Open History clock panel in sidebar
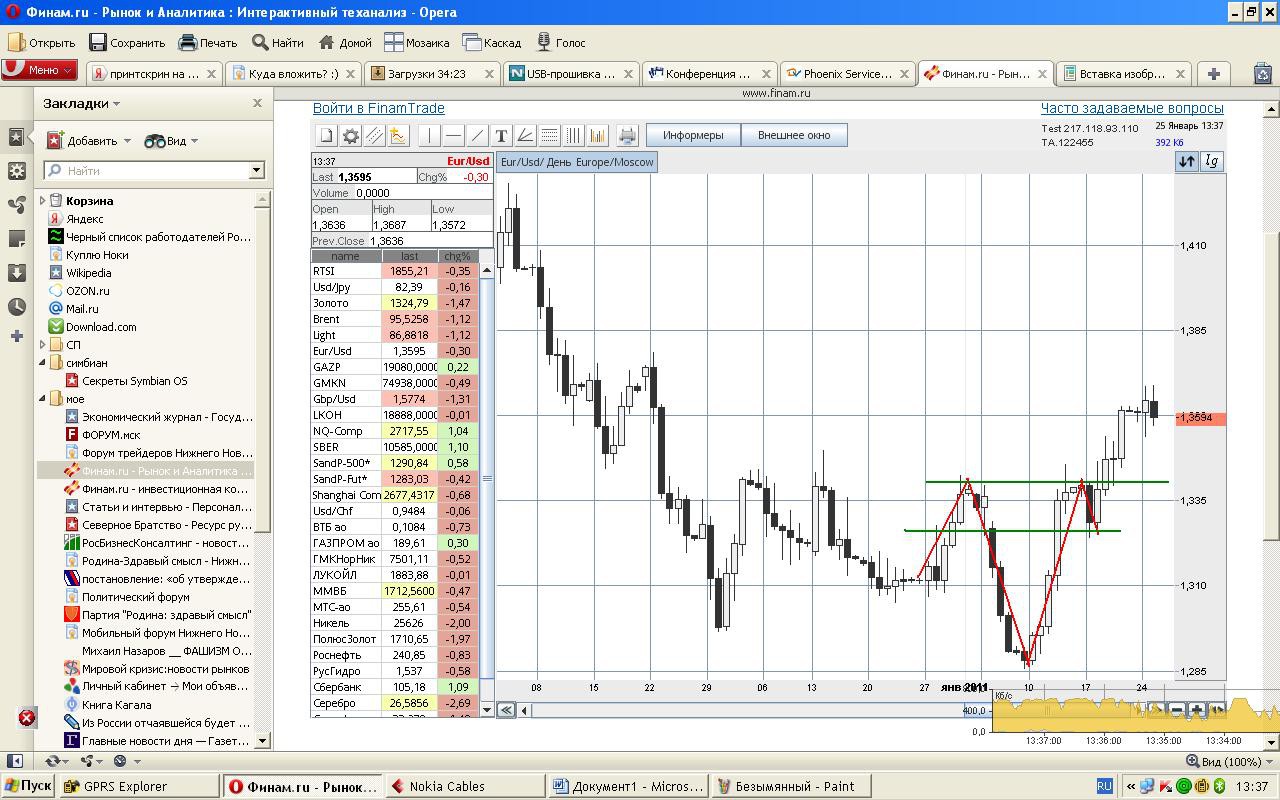Image resolution: width=1280 pixels, height=800 pixels. (16, 307)
